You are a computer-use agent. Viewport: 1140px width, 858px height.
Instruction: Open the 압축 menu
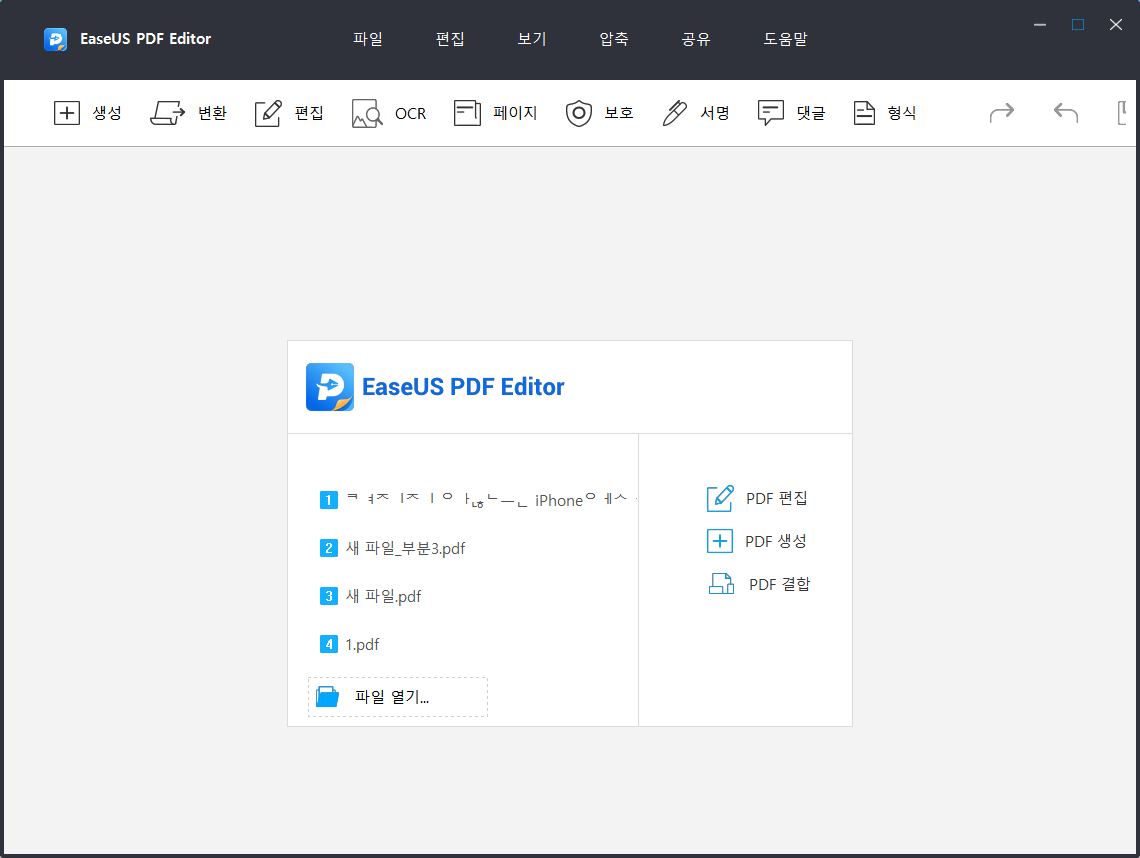pyautogui.click(x=614, y=39)
